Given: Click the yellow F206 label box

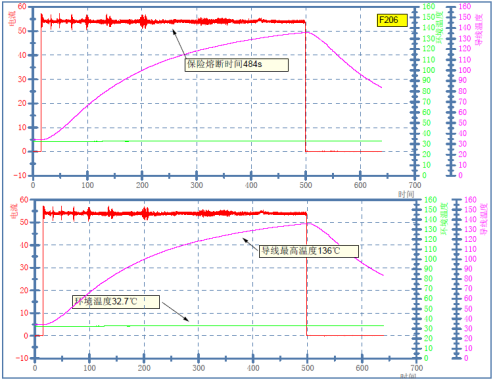Looking at the screenshot, I should pos(392,20).
